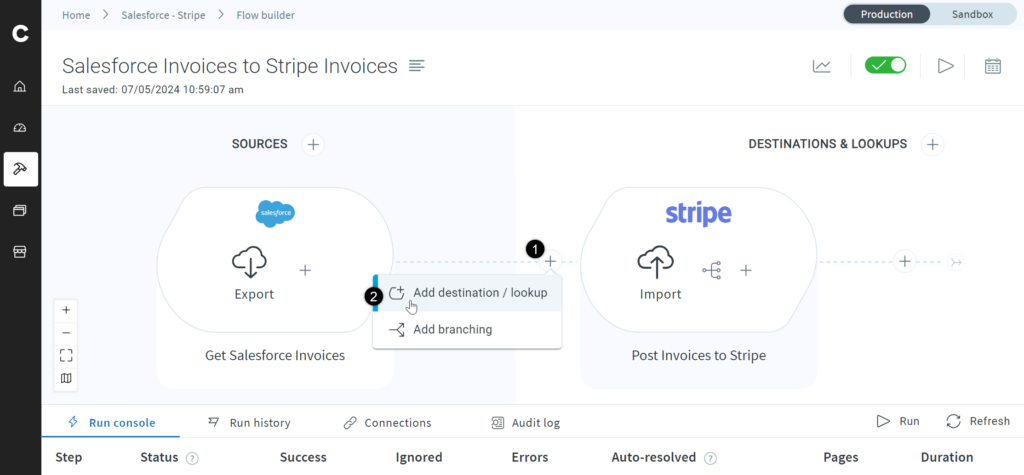Viewport: 1024px width, 475px height.
Task: Add a new source with plus beside SOURCES
Action: (x=313, y=144)
